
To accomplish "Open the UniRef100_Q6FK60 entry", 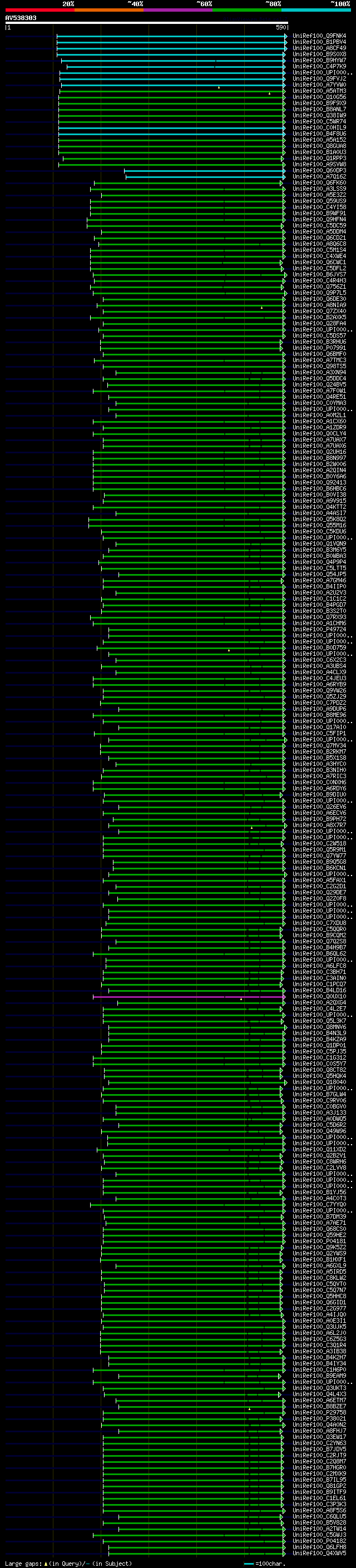I will point(319,182).
